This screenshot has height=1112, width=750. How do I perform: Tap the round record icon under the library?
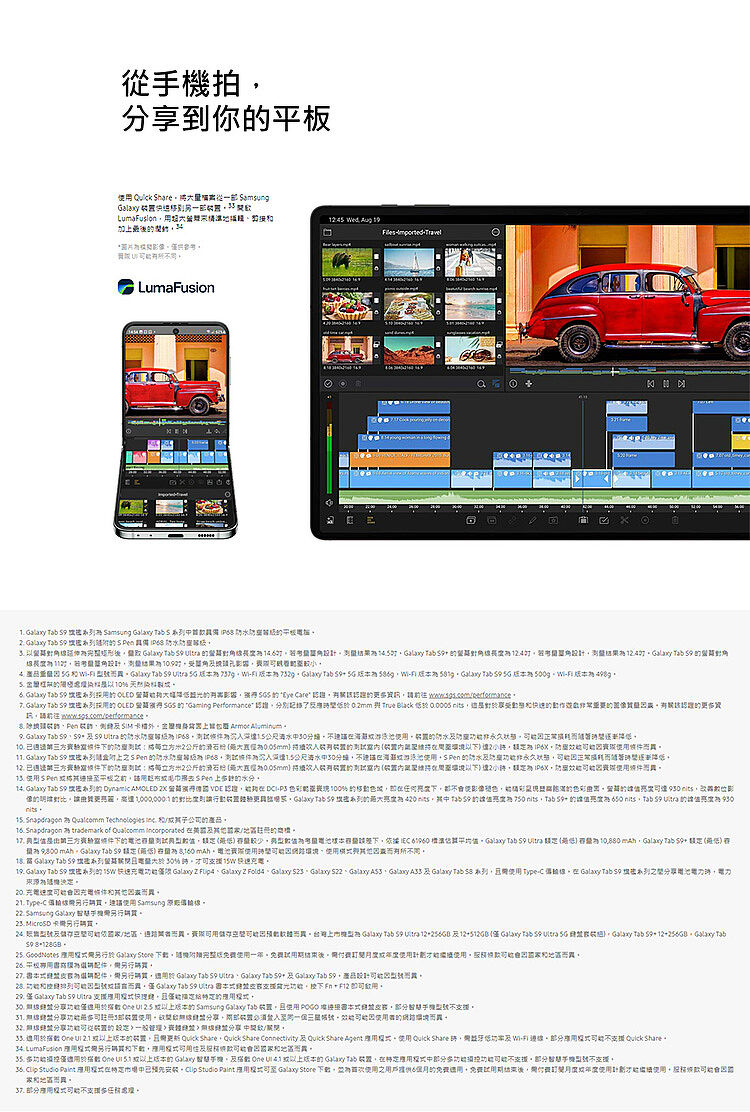(343, 384)
